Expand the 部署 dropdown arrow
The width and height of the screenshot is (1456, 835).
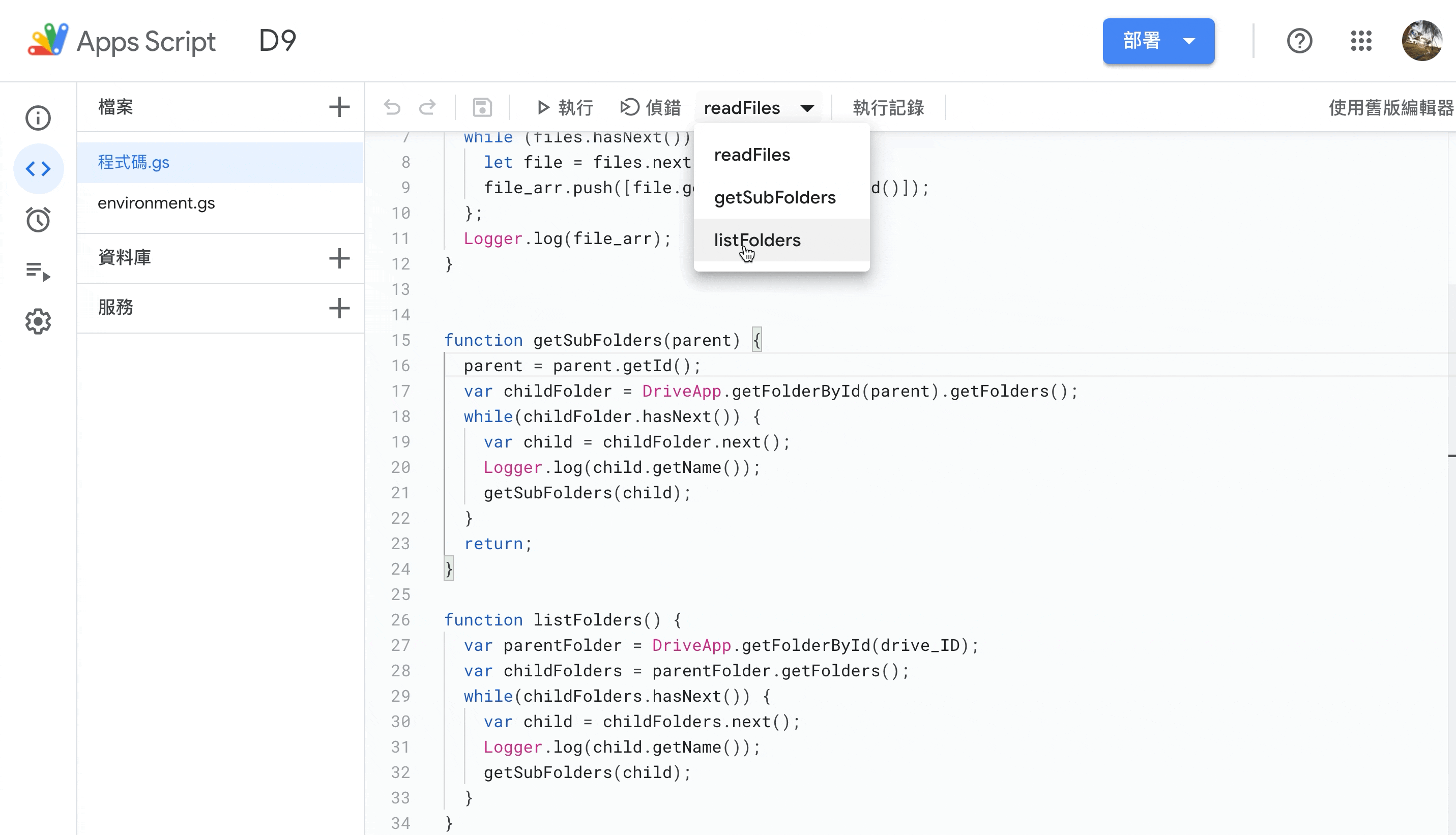(1189, 41)
